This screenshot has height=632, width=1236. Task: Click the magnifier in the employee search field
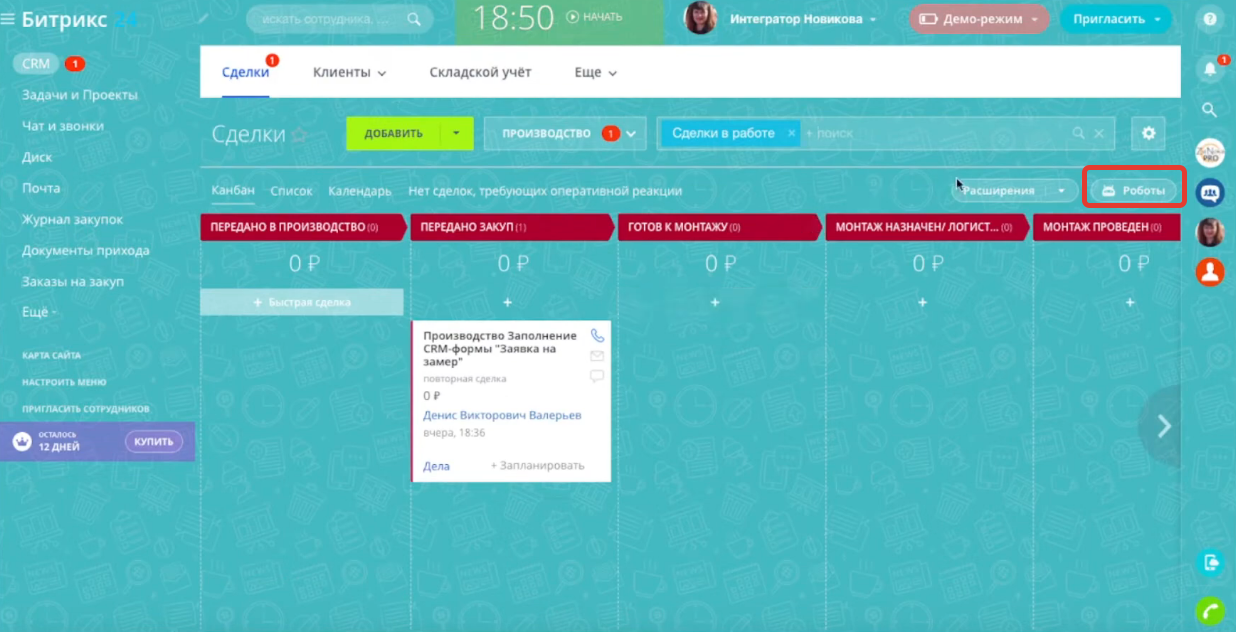pyautogui.click(x=414, y=18)
